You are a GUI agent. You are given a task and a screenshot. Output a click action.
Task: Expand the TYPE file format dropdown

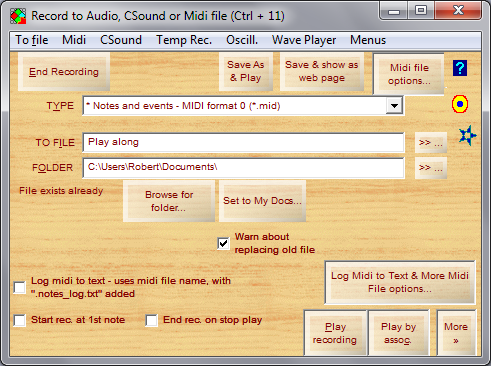[394, 106]
